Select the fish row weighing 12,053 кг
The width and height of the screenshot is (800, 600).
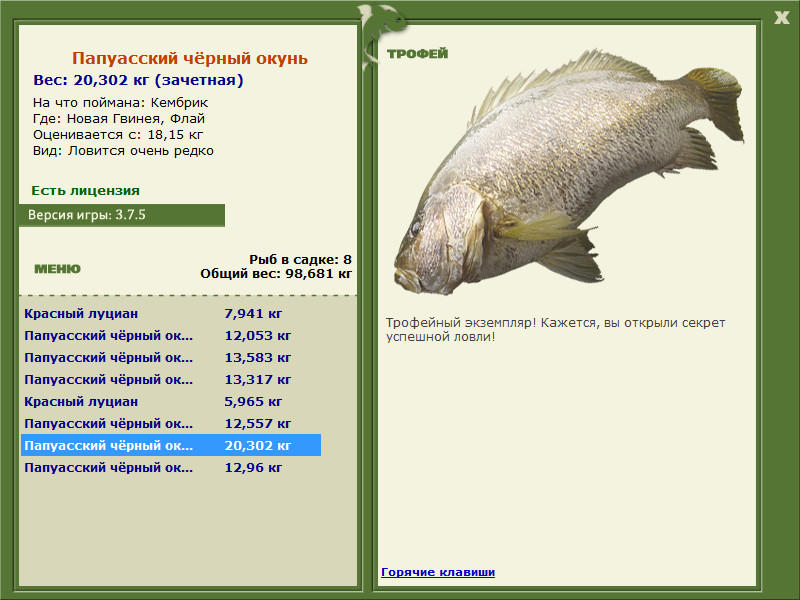tap(170, 335)
